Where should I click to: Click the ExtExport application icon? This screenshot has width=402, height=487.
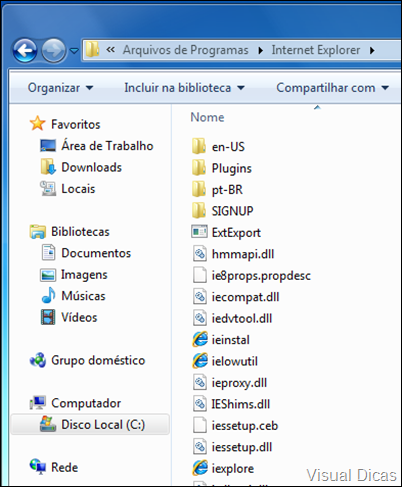click(199, 232)
